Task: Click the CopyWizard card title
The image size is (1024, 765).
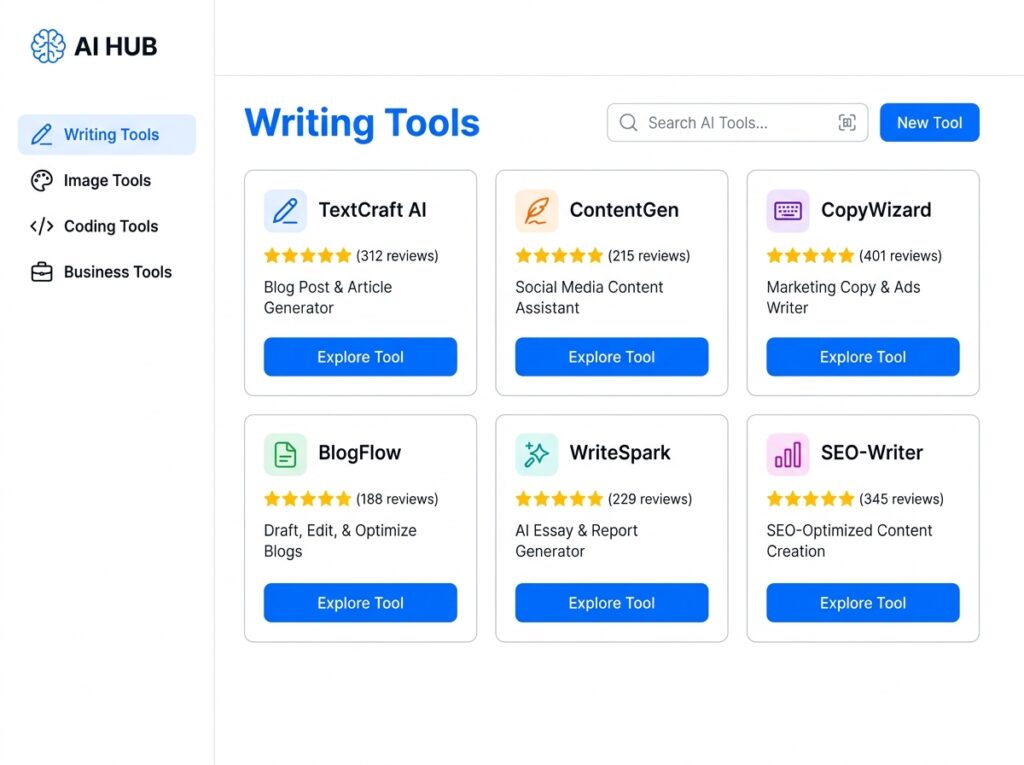Action: 876,210
